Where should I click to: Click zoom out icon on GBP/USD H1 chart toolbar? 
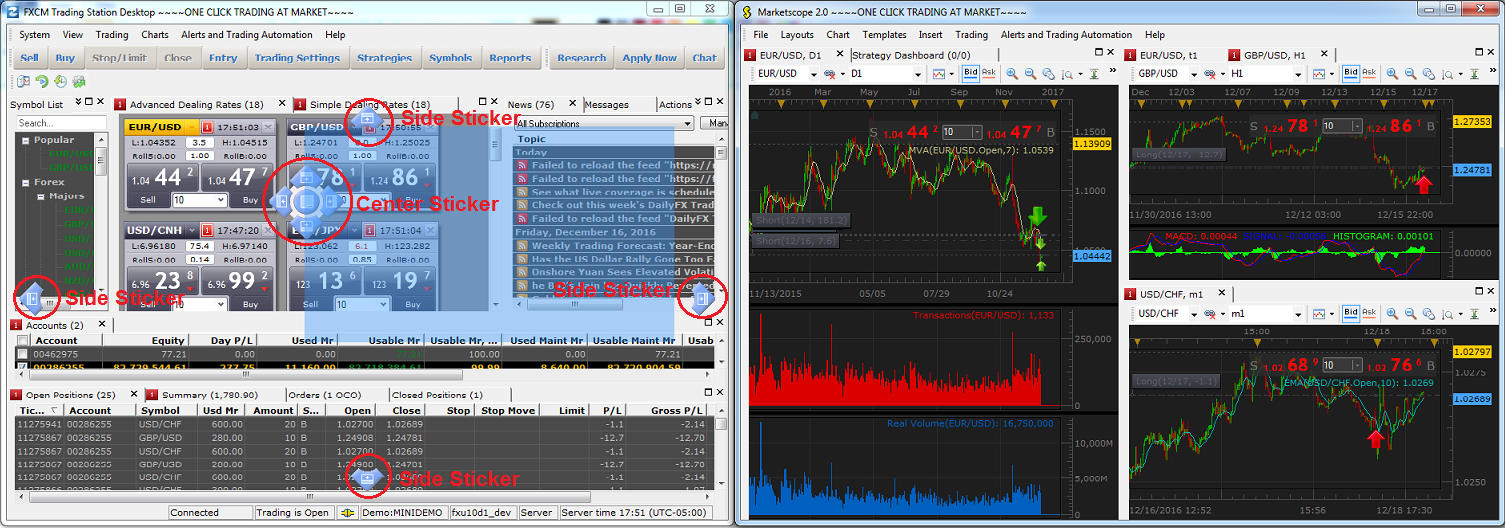point(1412,74)
